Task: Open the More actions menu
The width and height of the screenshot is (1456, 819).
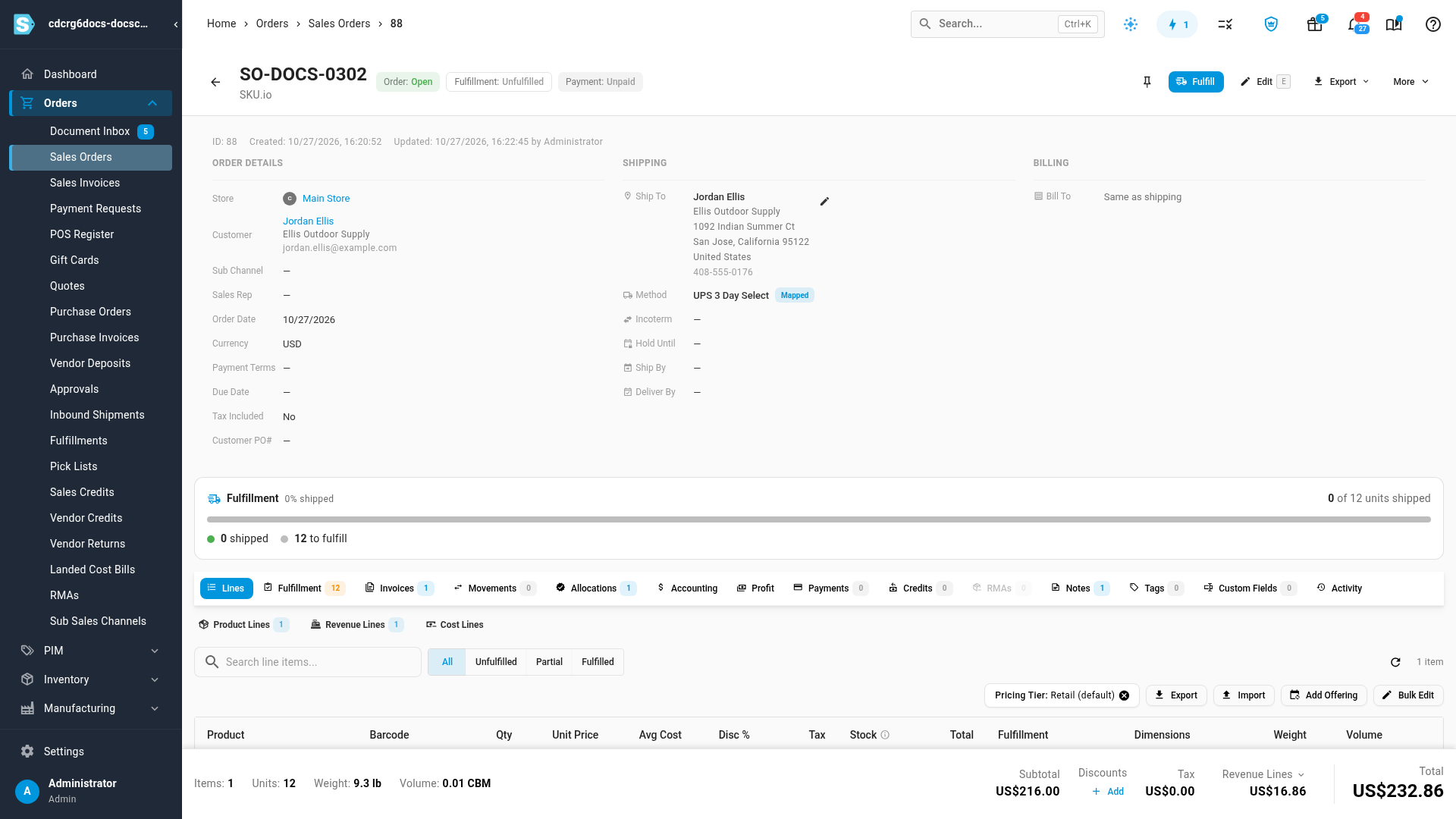Action: point(1410,82)
